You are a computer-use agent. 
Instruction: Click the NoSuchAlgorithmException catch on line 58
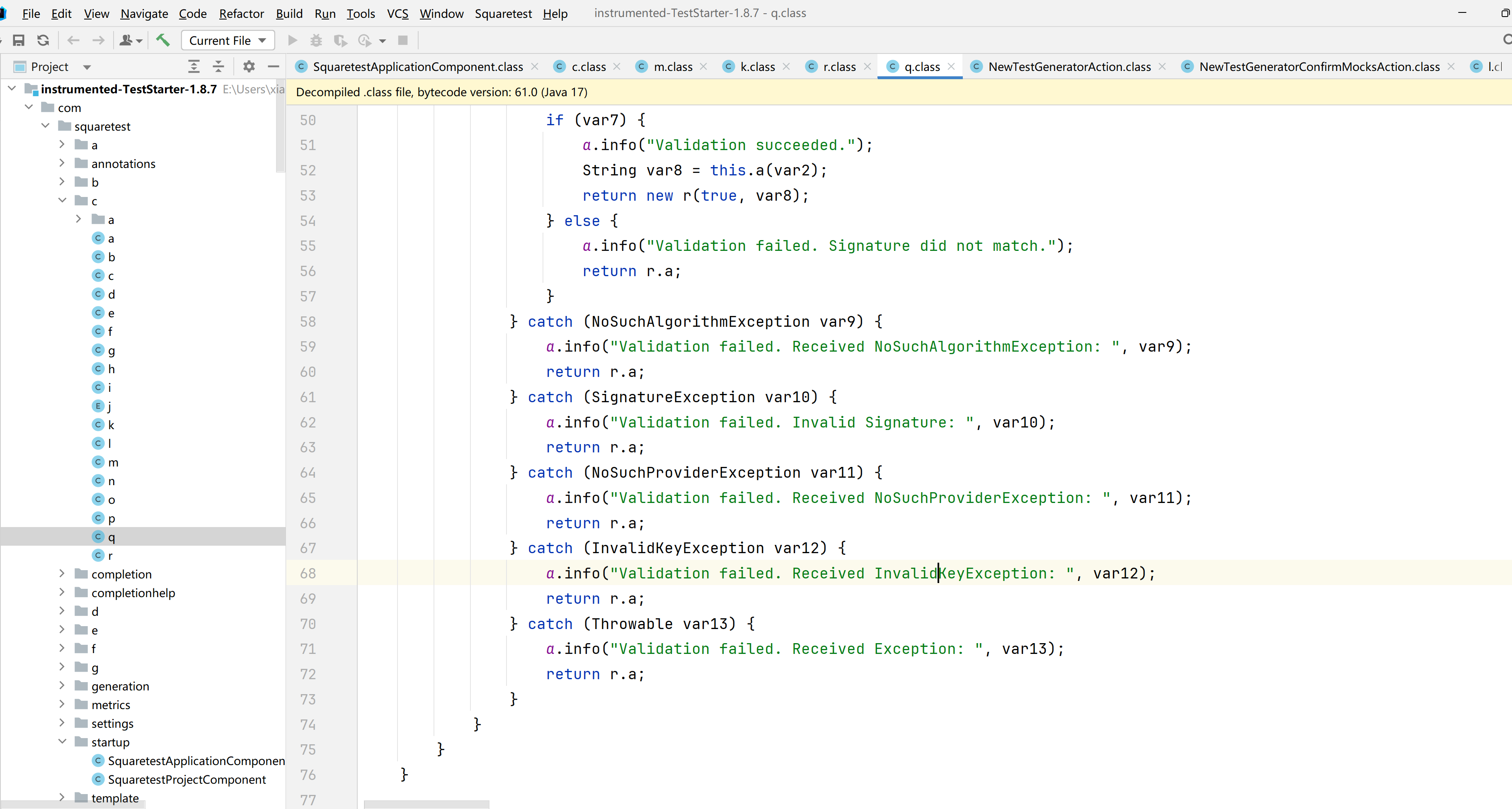coord(695,322)
